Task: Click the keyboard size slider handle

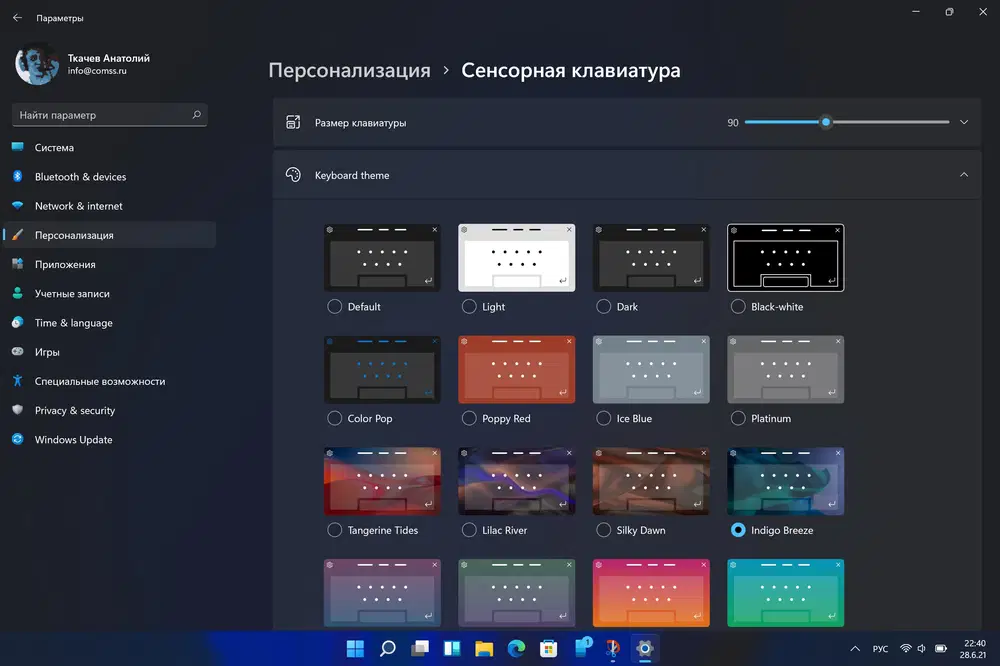Action: coord(826,122)
